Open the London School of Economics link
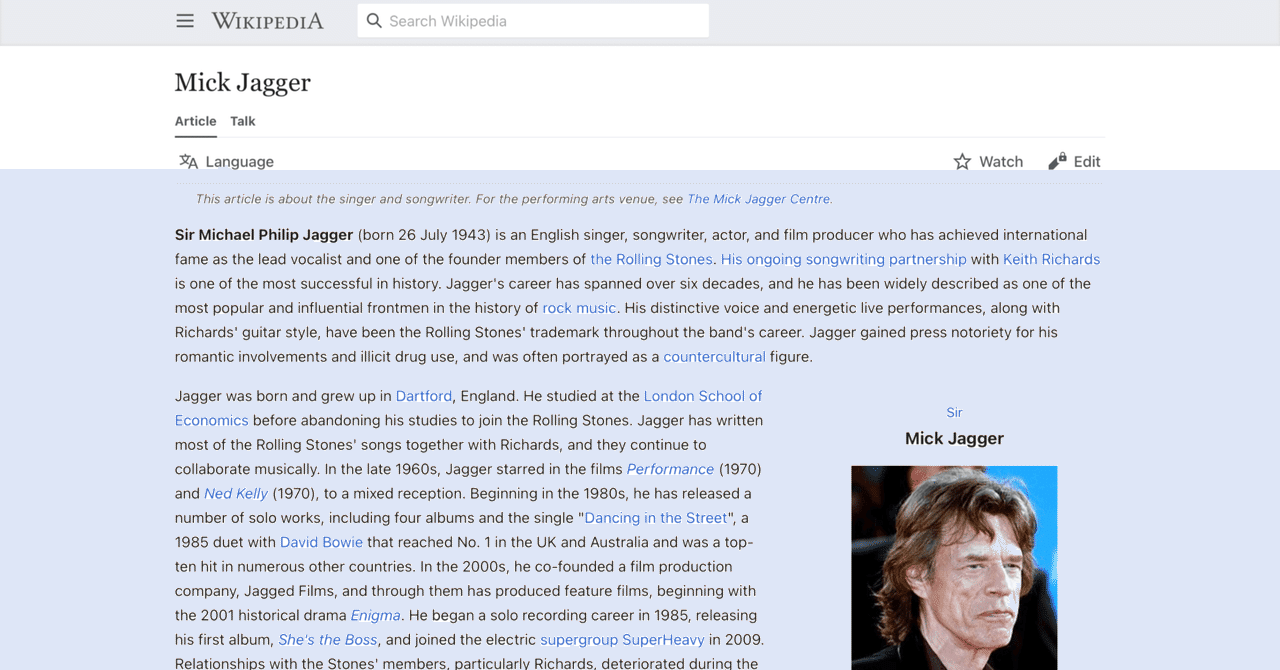Image resolution: width=1280 pixels, height=670 pixels. click(703, 396)
